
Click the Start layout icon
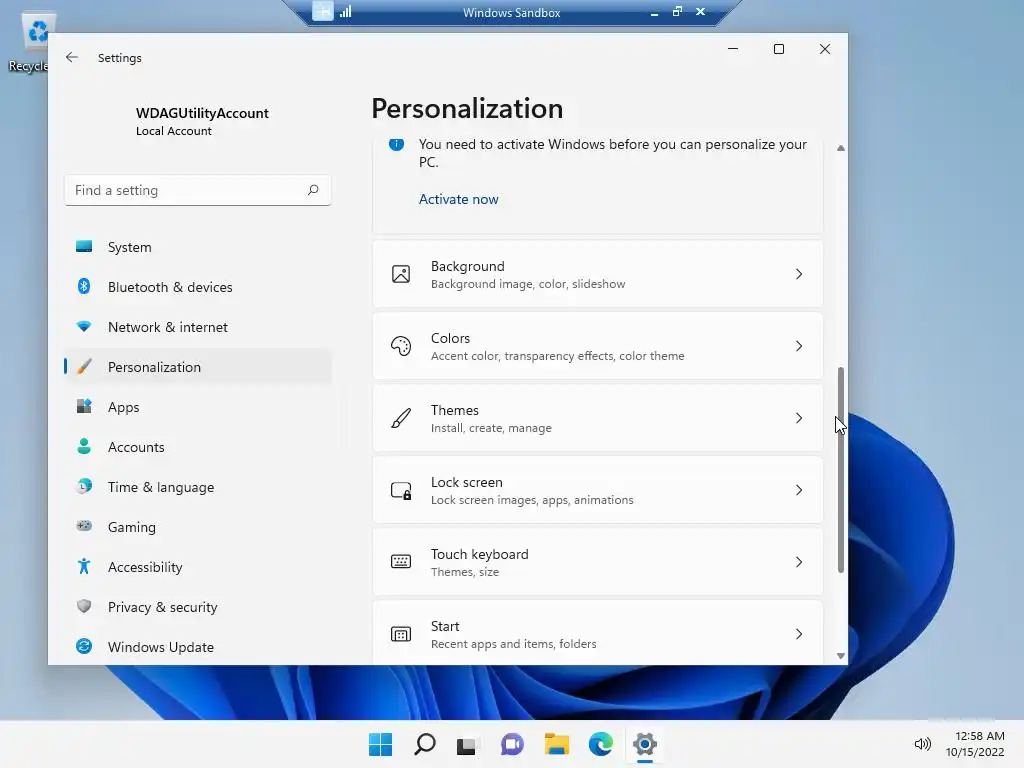click(x=401, y=634)
